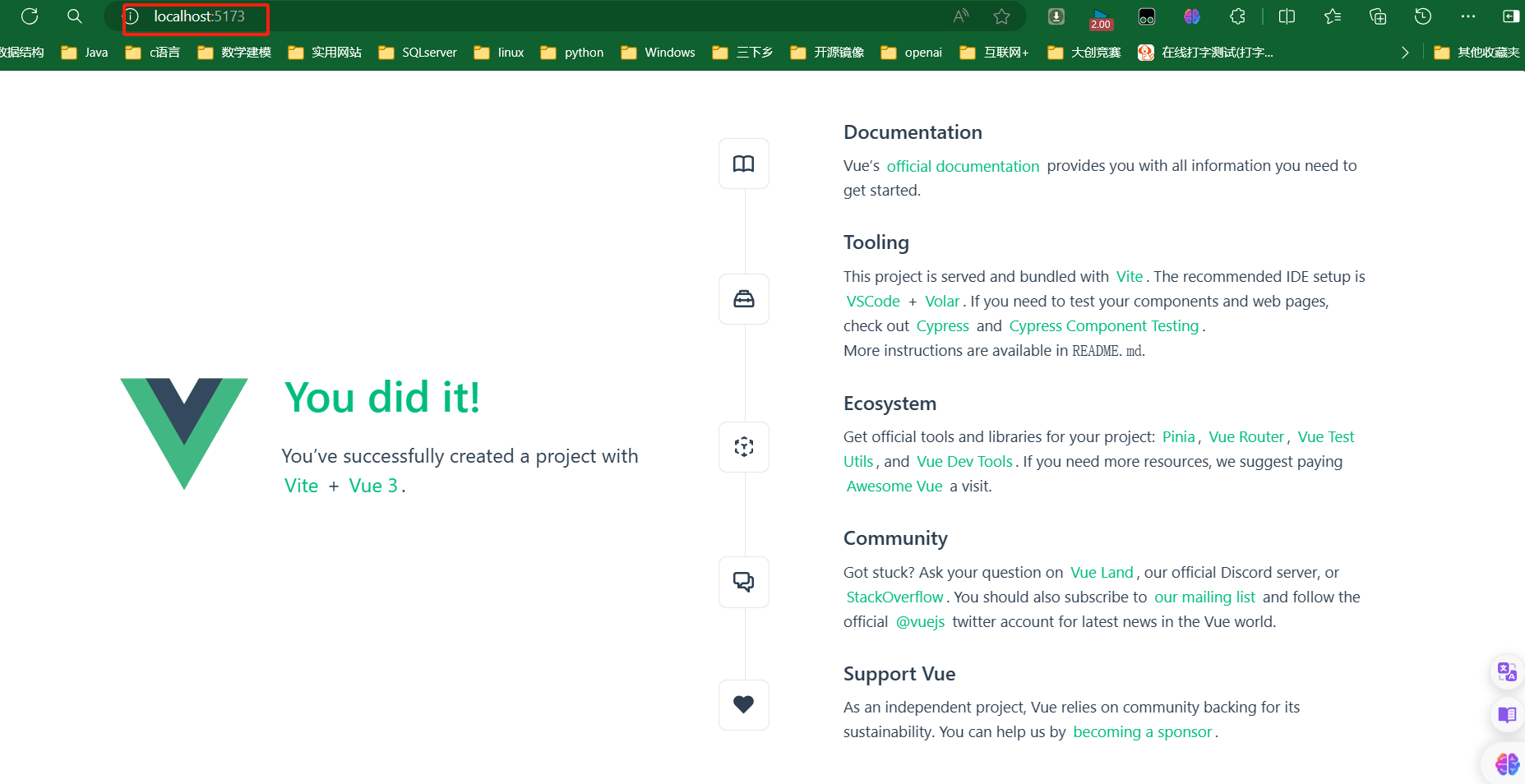Open the 三下乡 bookmarks folder
Image resolution: width=1525 pixels, height=784 pixels.
tap(742, 53)
